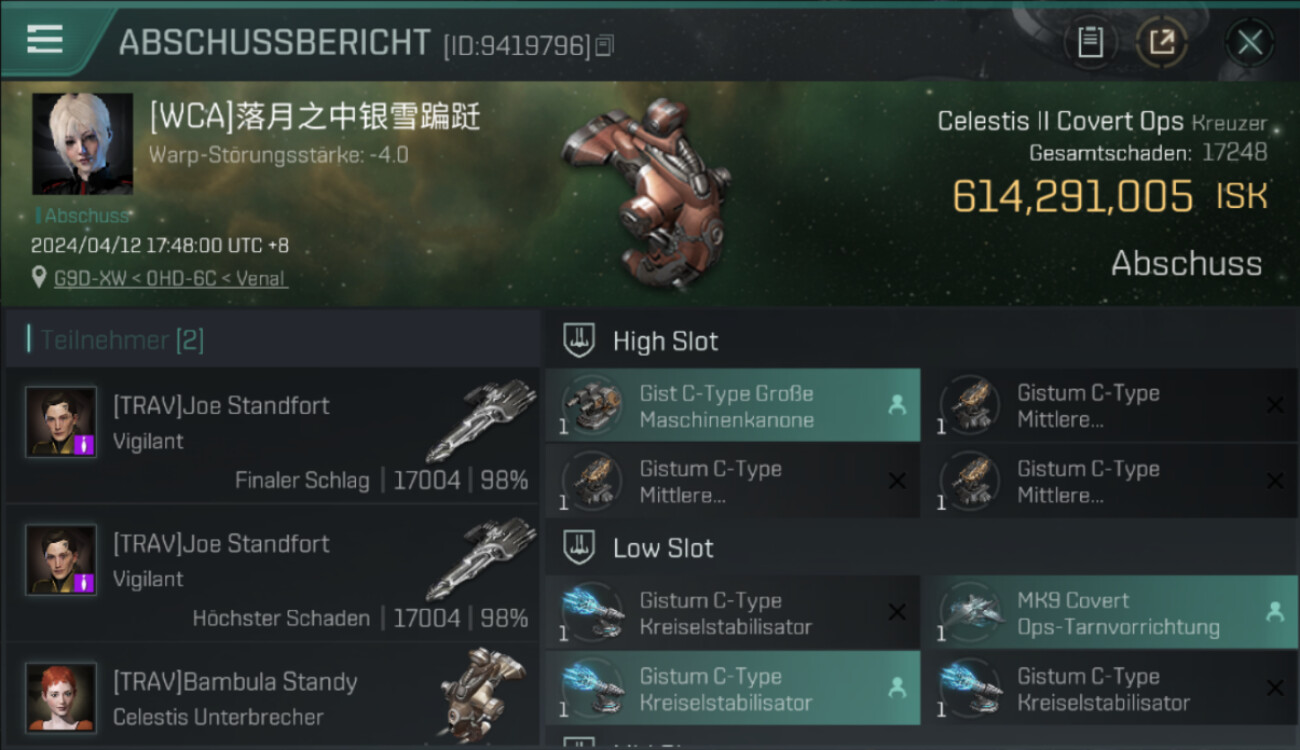
Task: Close the Abschussbericht window
Action: (1250, 43)
